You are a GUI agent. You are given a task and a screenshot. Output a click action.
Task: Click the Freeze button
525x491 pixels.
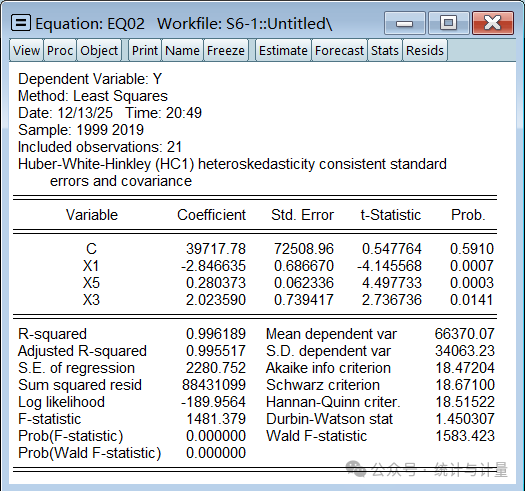[x=226, y=51]
